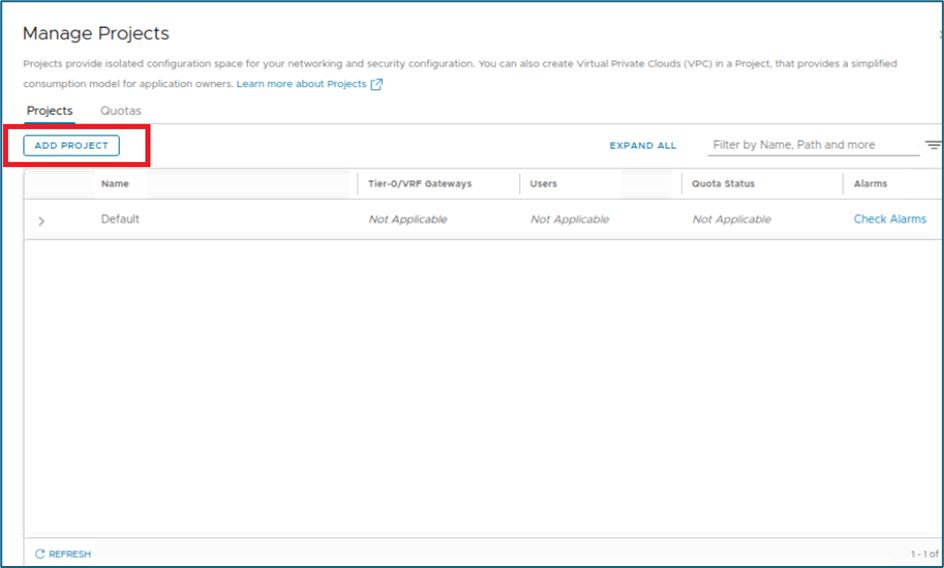Expand all project rows
This screenshot has width=944, height=568.
click(643, 146)
